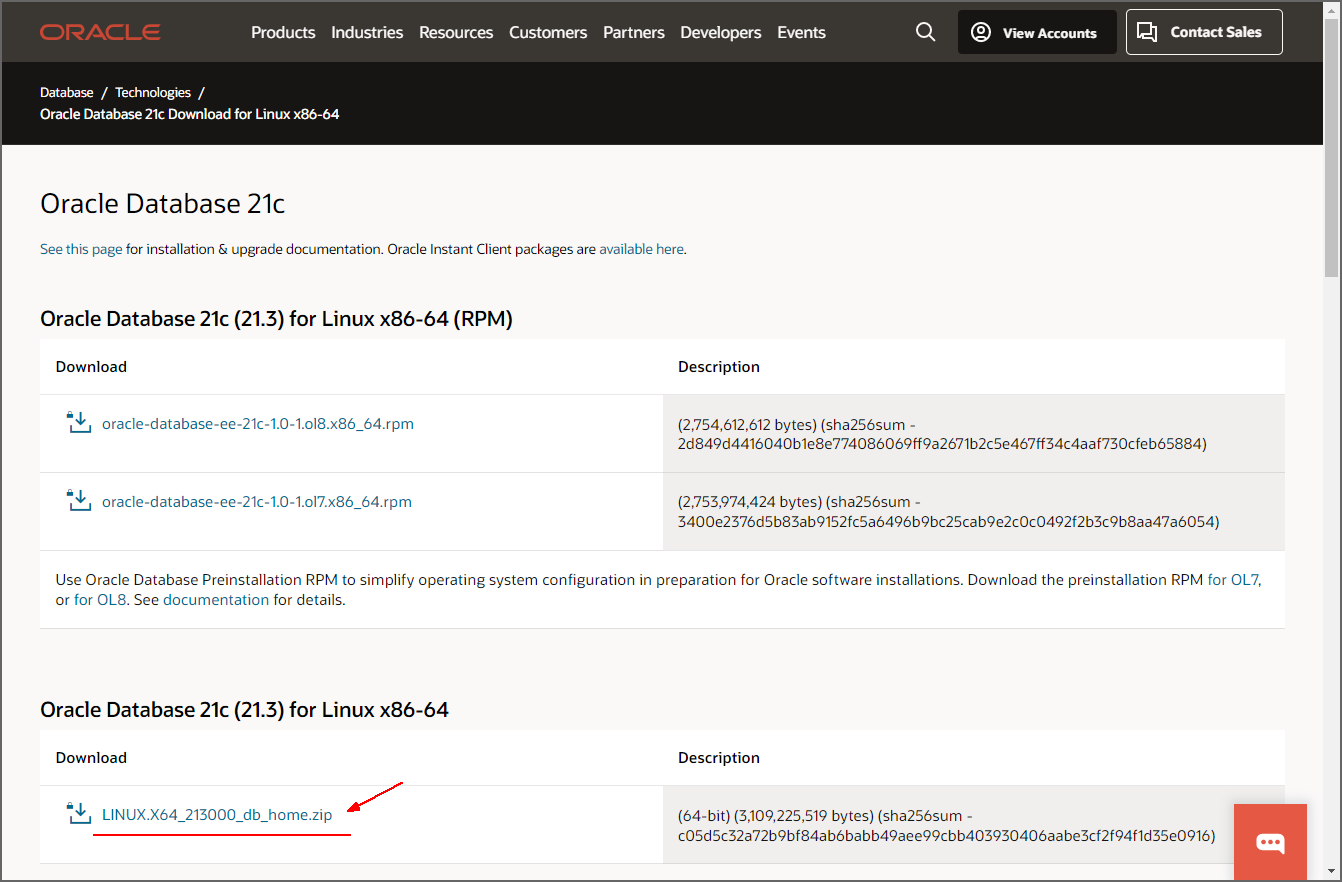Click the Oracle logo
Image resolution: width=1342 pixels, height=882 pixels.
click(x=100, y=32)
